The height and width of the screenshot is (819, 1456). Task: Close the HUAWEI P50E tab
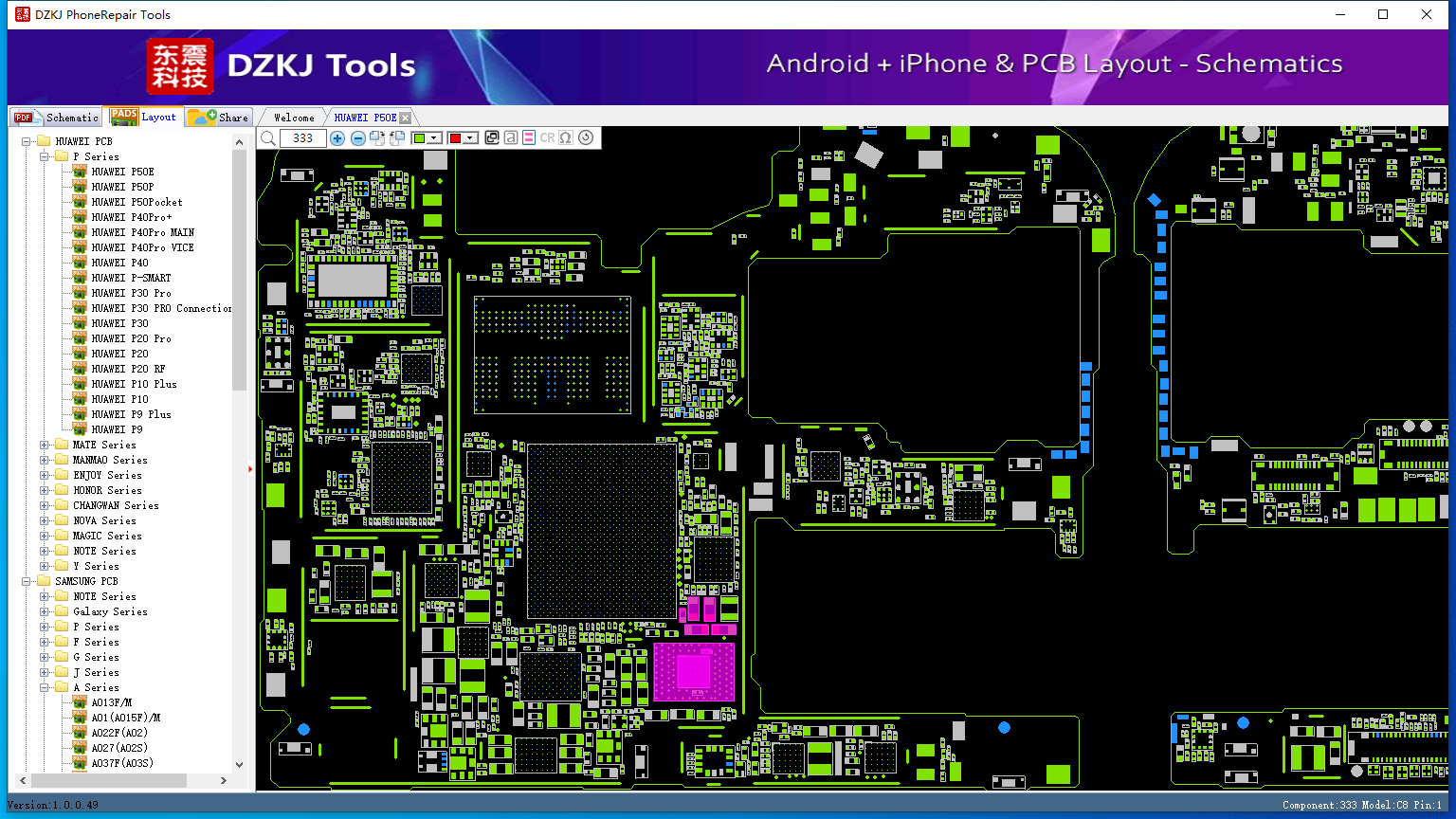[x=406, y=118]
